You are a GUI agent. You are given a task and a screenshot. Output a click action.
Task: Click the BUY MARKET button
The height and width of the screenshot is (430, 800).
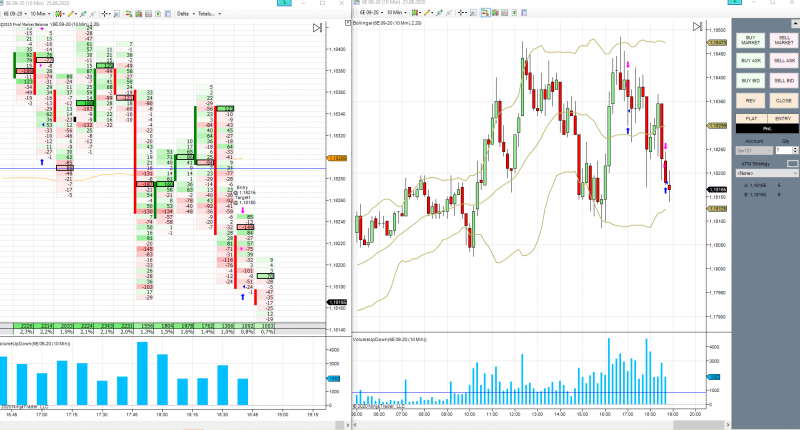(751, 40)
